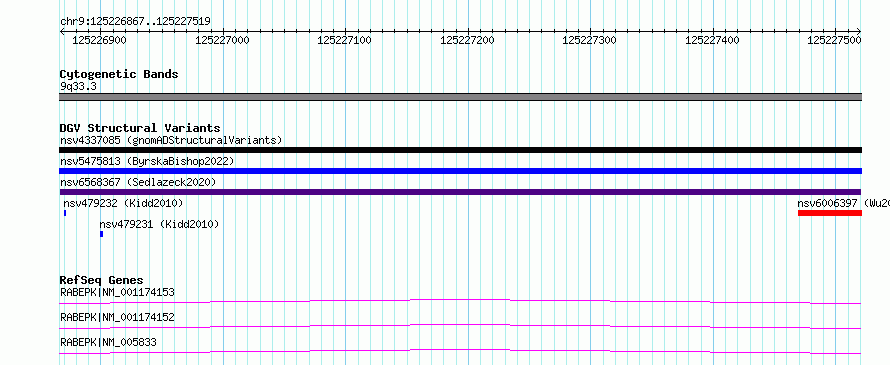The width and height of the screenshot is (890, 365).
Task: Click the RABEPK|NM_001174152 transcript label
Action: [x=117, y=317]
